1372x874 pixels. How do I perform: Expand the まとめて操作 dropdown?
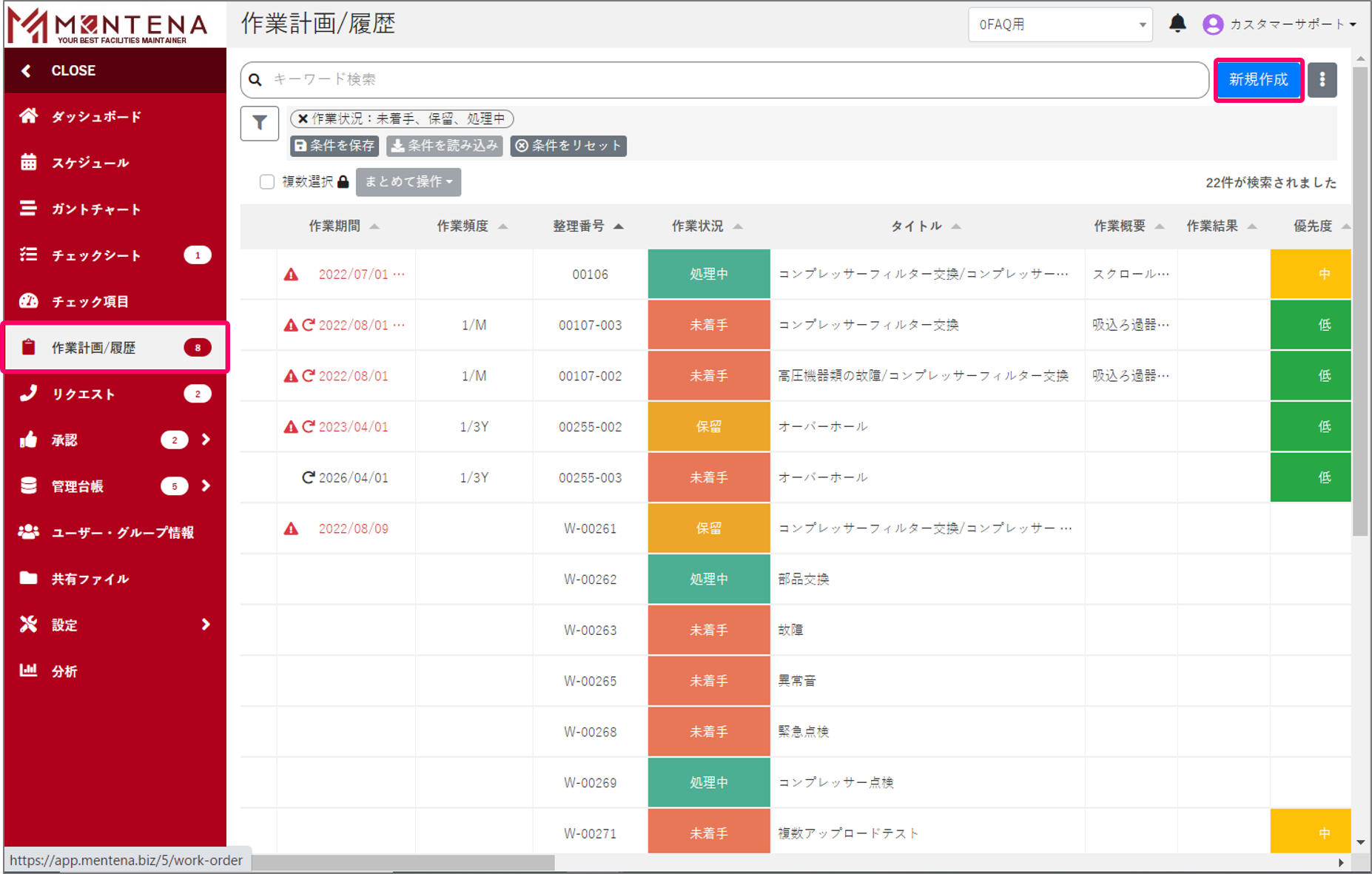408,182
